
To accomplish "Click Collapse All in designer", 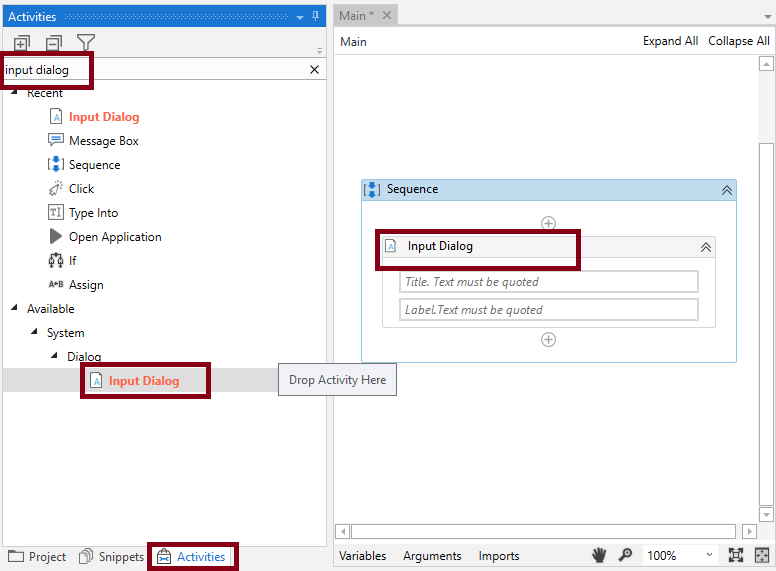I will tap(738, 41).
